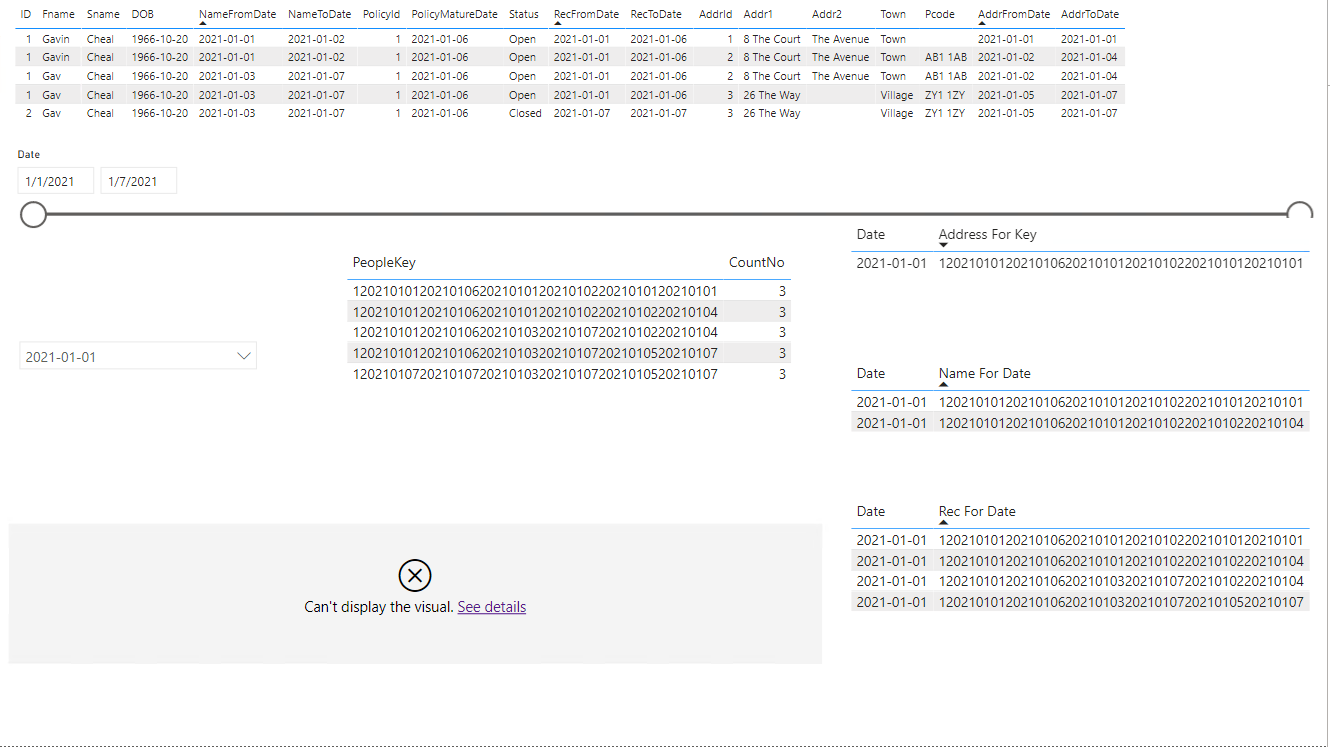Click the Status column header
The height and width of the screenshot is (747, 1330).
coord(523,14)
